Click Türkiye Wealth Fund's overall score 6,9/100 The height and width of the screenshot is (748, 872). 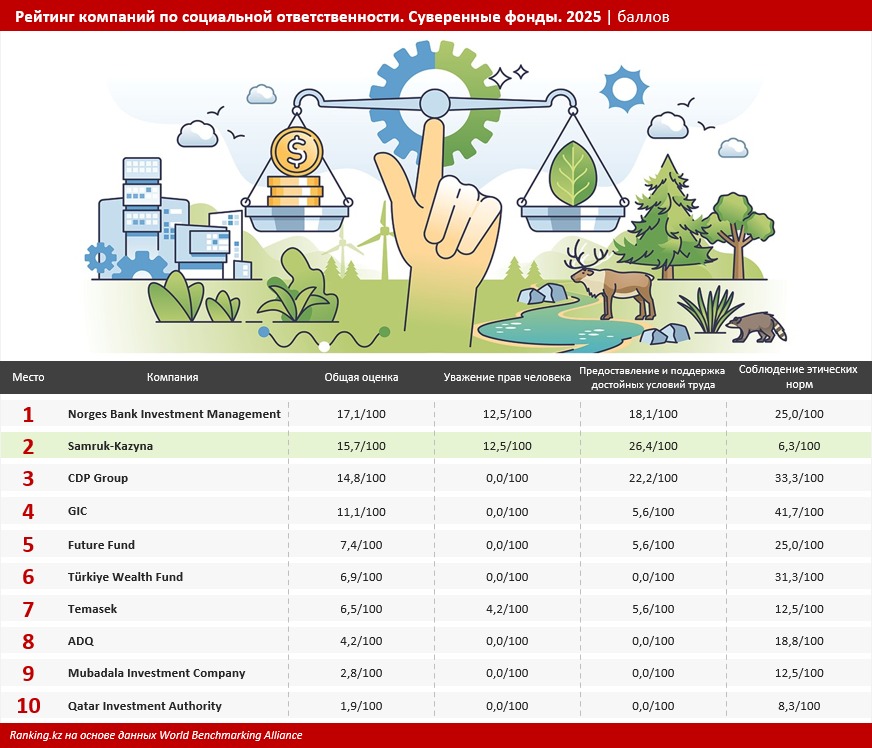pos(361,577)
